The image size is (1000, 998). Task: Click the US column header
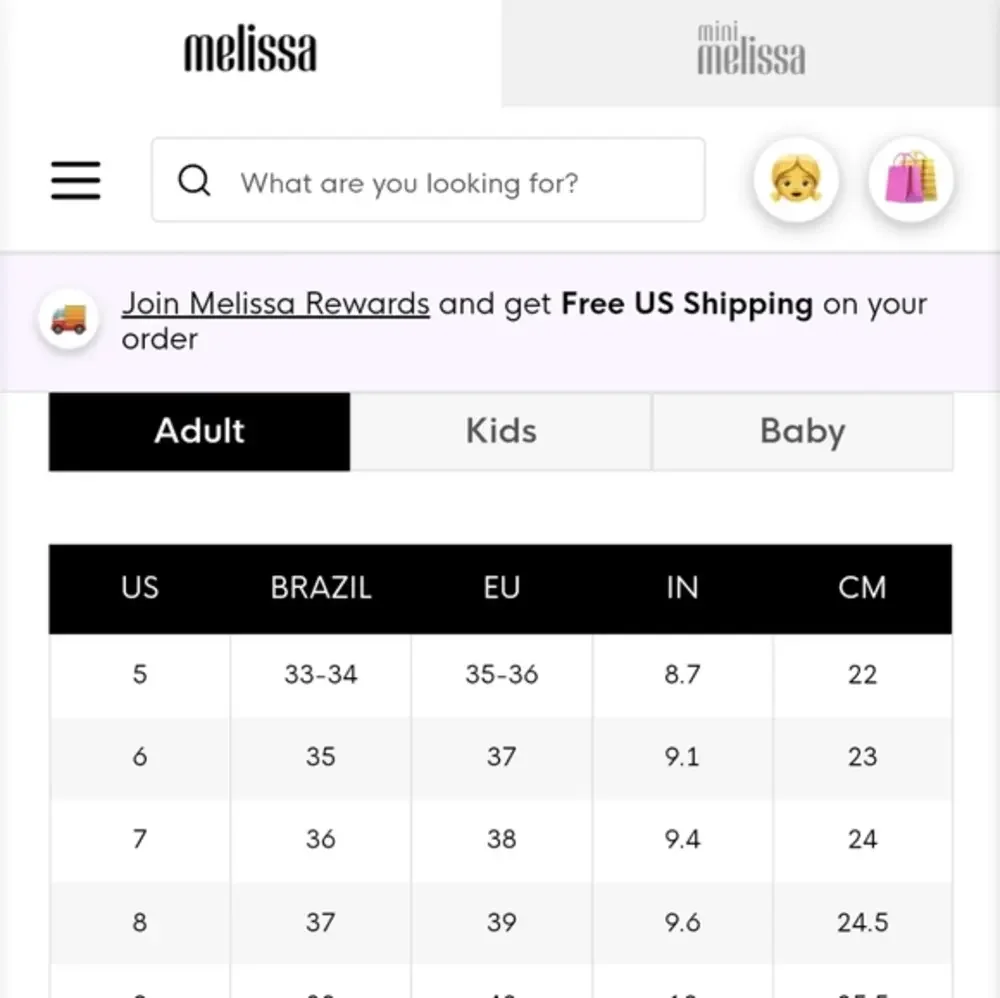pos(140,588)
